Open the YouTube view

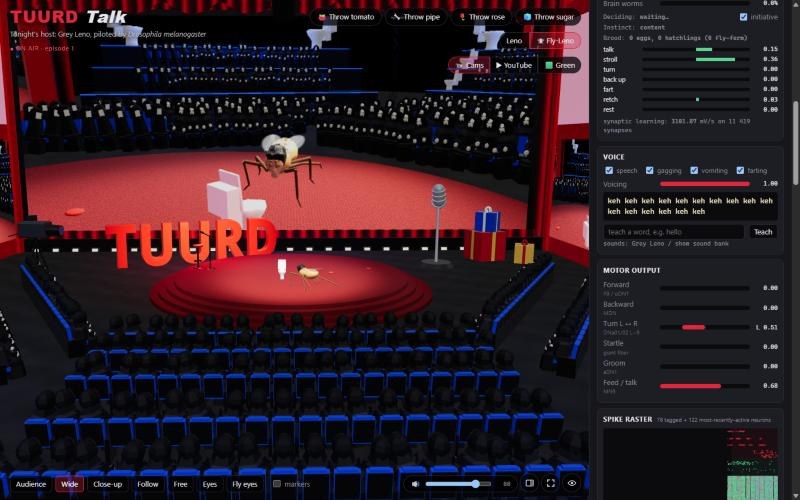coord(513,65)
